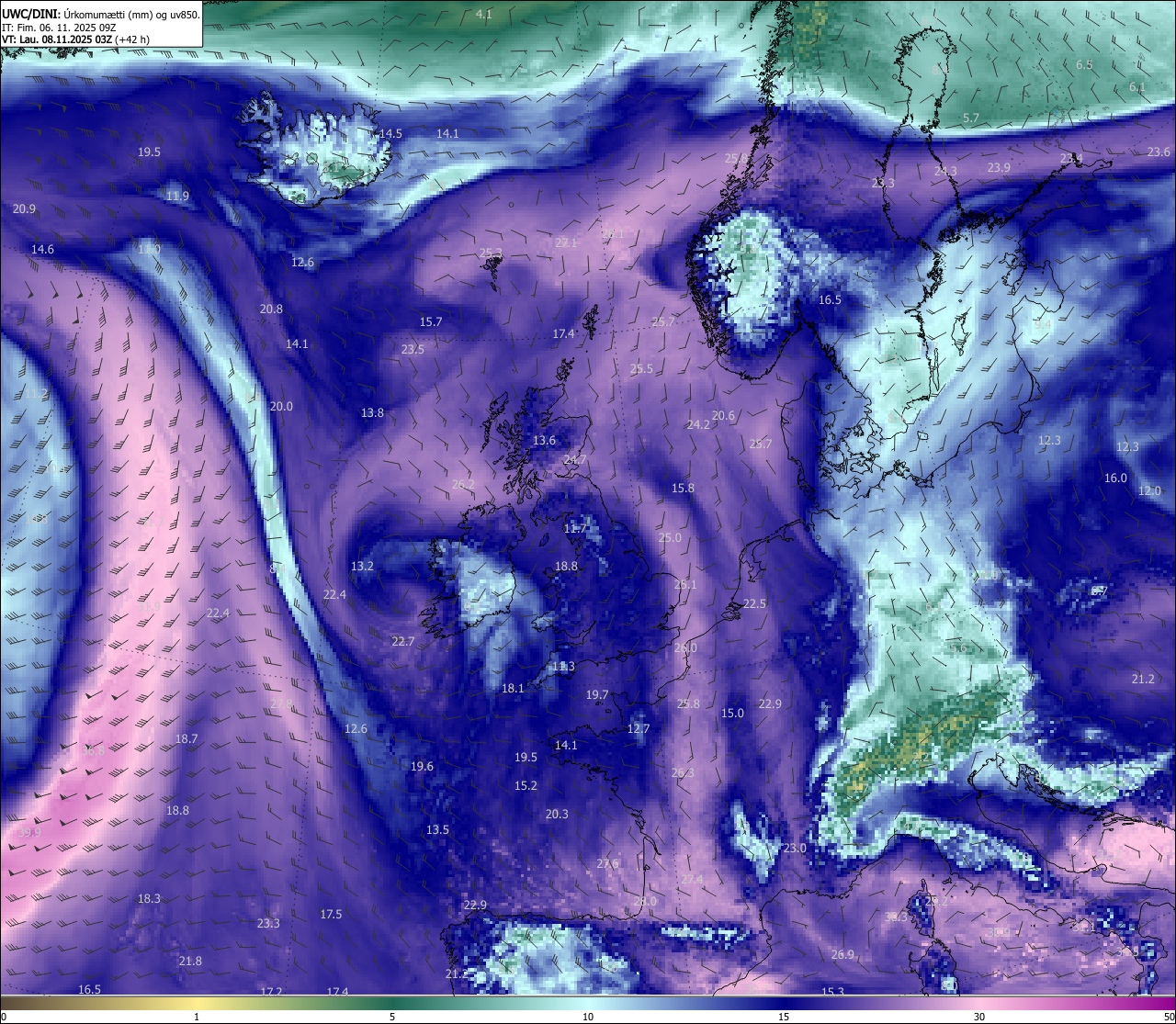Click the 23.6 value label
Viewport: 1176px width, 1024px height.
pos(1159,152)
